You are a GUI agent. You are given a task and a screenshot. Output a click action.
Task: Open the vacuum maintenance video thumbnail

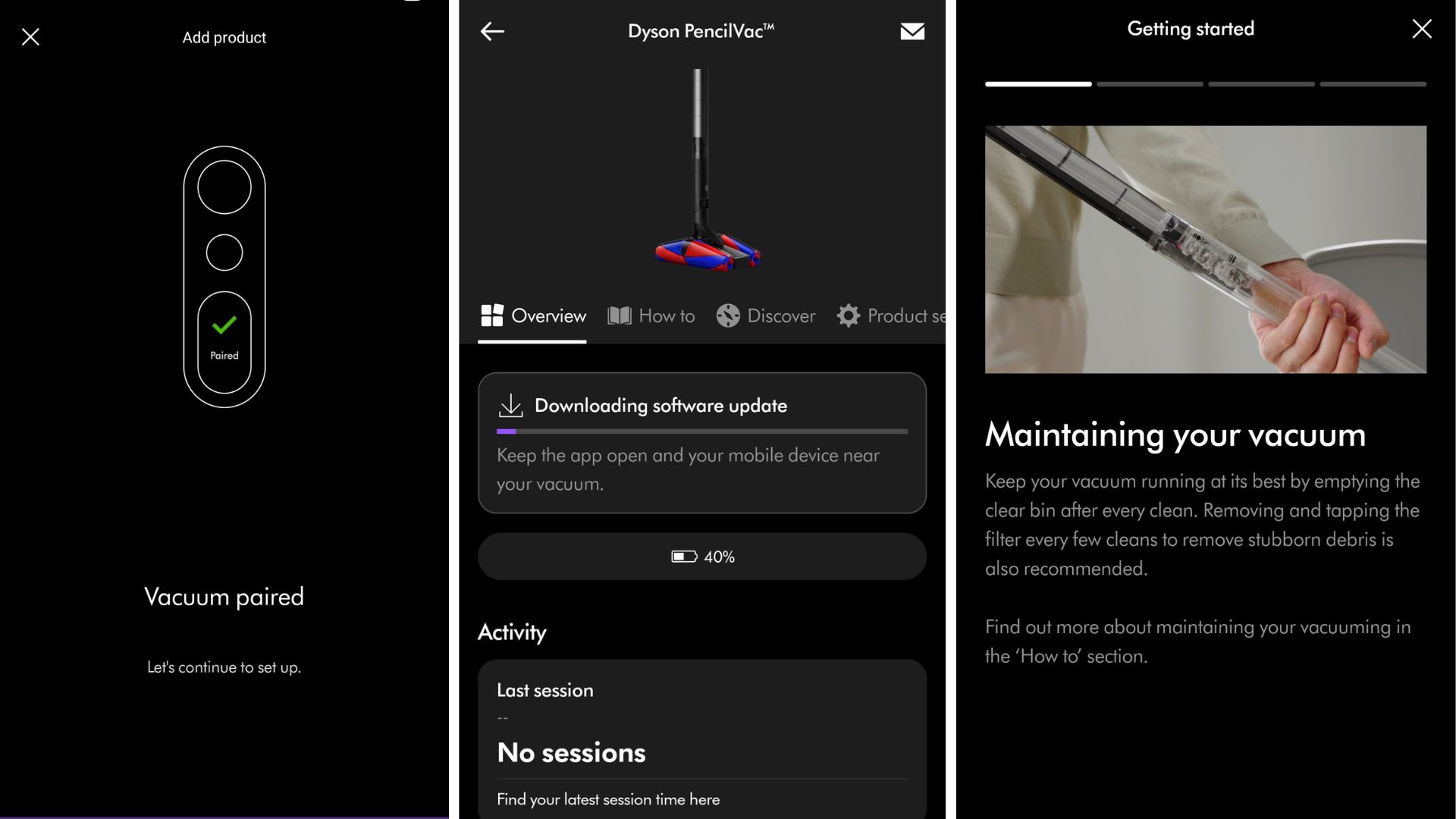click(x=1205, y=249)
